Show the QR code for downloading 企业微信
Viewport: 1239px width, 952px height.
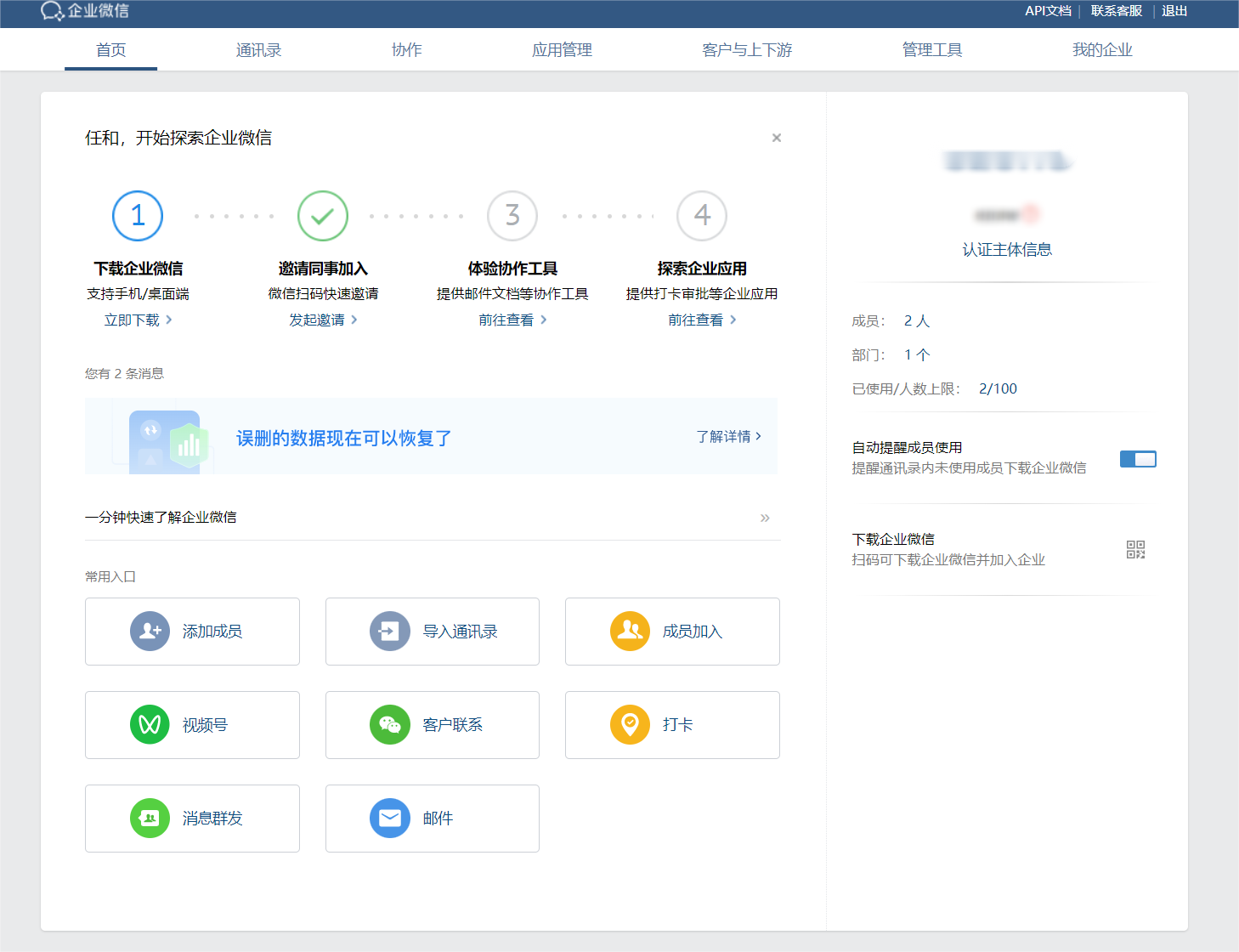click(1136, 549)
